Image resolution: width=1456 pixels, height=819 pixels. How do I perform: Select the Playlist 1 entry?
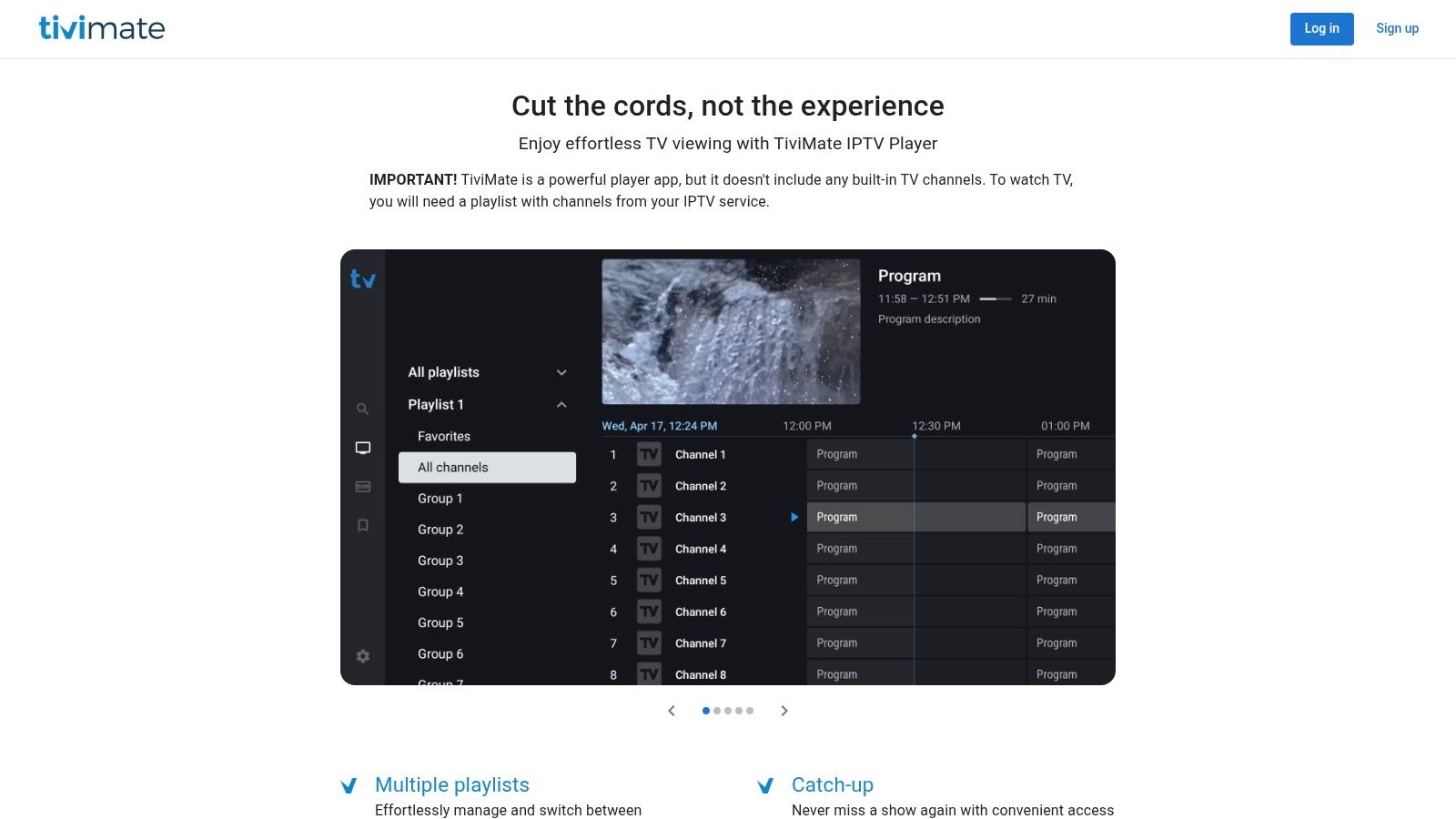pos(436,405)
